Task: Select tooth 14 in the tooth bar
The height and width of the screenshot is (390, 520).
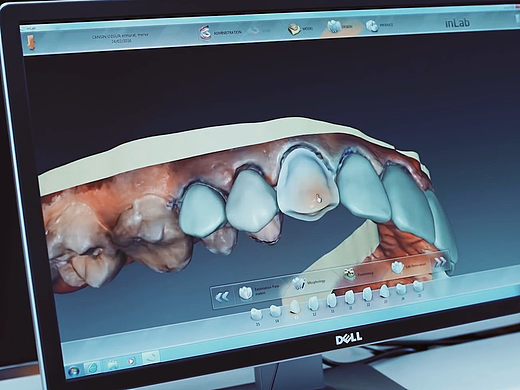Action: tap(275, 313)
